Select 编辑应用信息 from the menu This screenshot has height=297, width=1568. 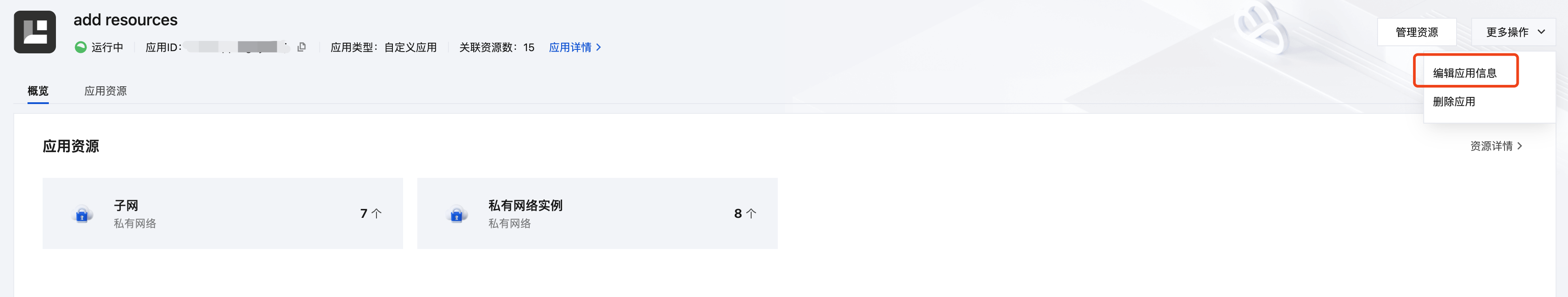click(1465, 72)
